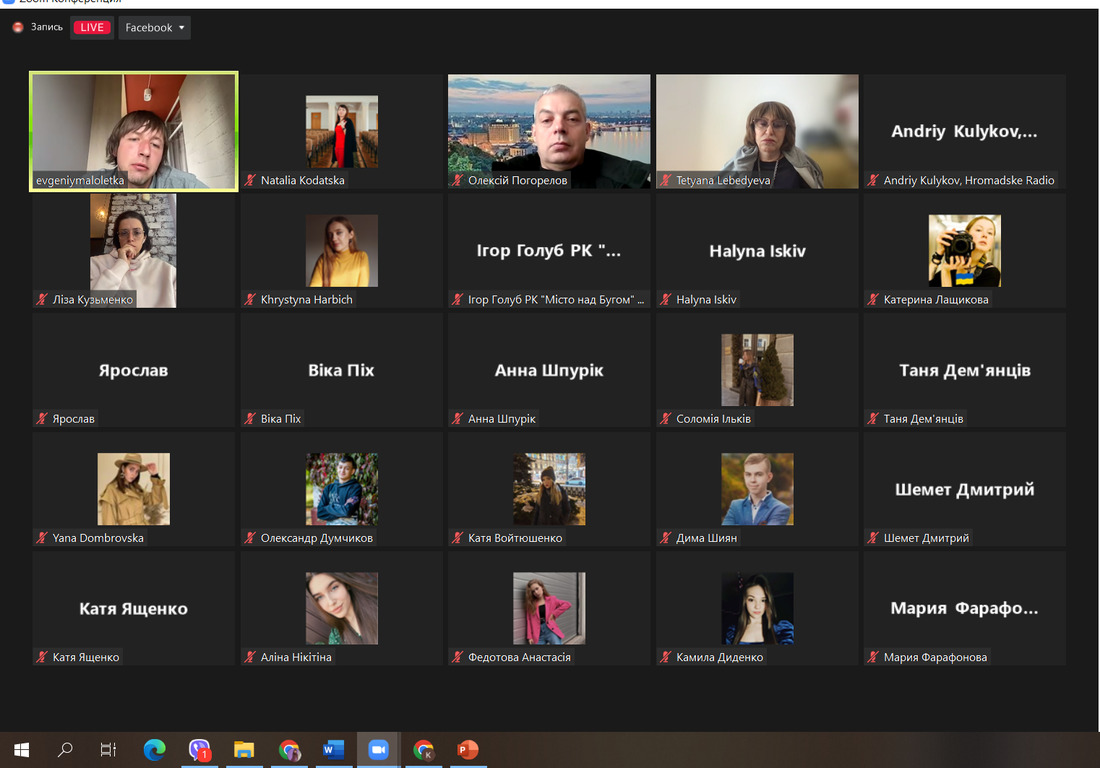Click the large Катя Ященко name placeholder
The image size is (1100, 768).
pos(133,609)
